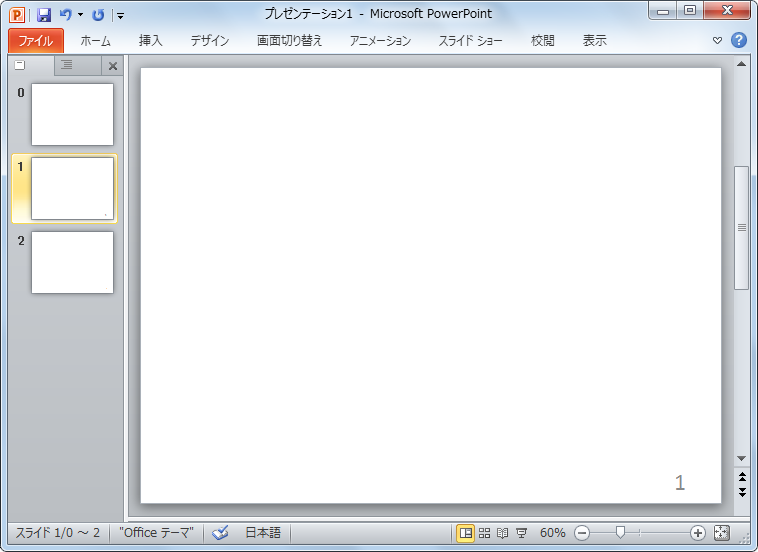Open the アニメーション ribbon tab
This screenshot has height=552, width=758.
tap(380, 41)
